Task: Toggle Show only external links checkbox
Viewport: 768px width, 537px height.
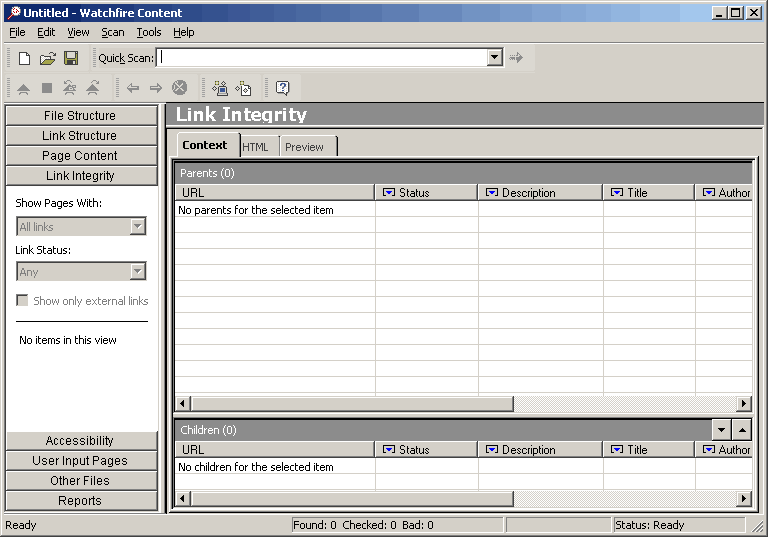Action: 22,300
